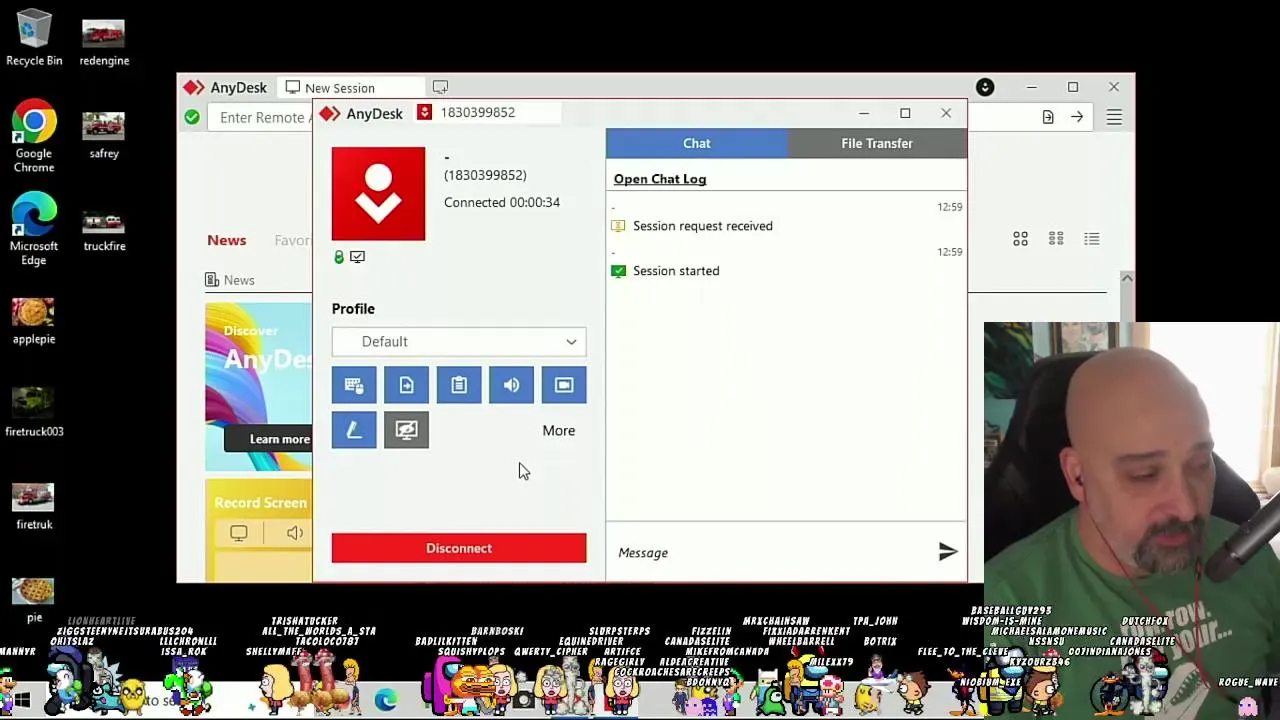Disconnect the current AnyDesk session

[459, 548]
